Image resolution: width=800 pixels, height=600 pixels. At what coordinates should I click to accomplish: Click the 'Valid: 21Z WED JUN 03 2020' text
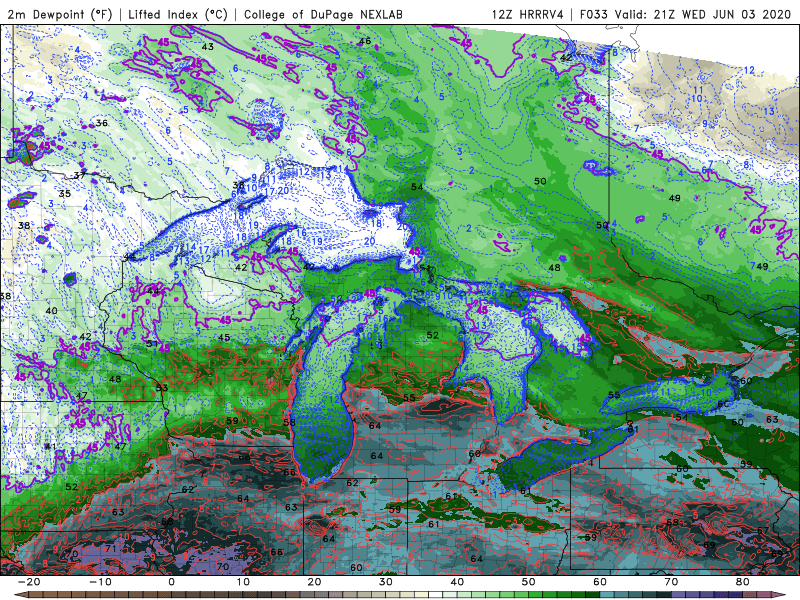(702, 15)
